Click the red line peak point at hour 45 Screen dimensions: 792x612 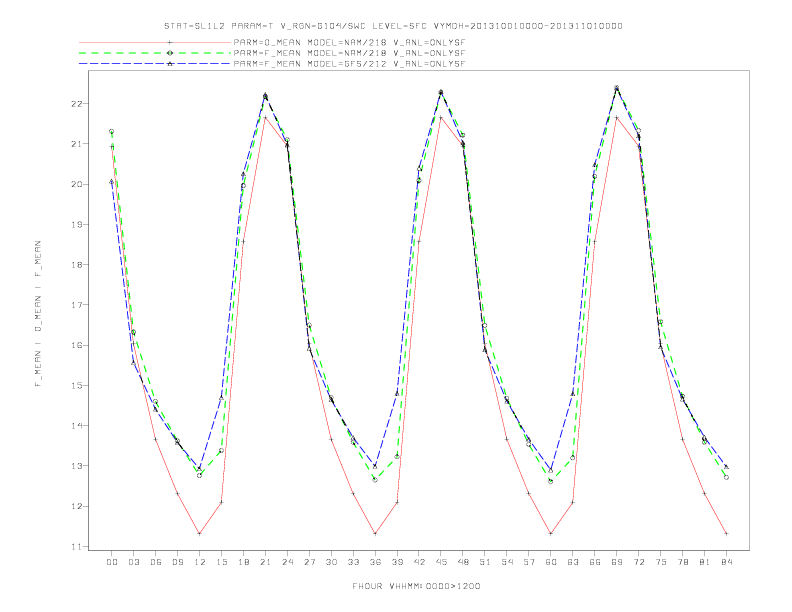(x=441, y=118)
